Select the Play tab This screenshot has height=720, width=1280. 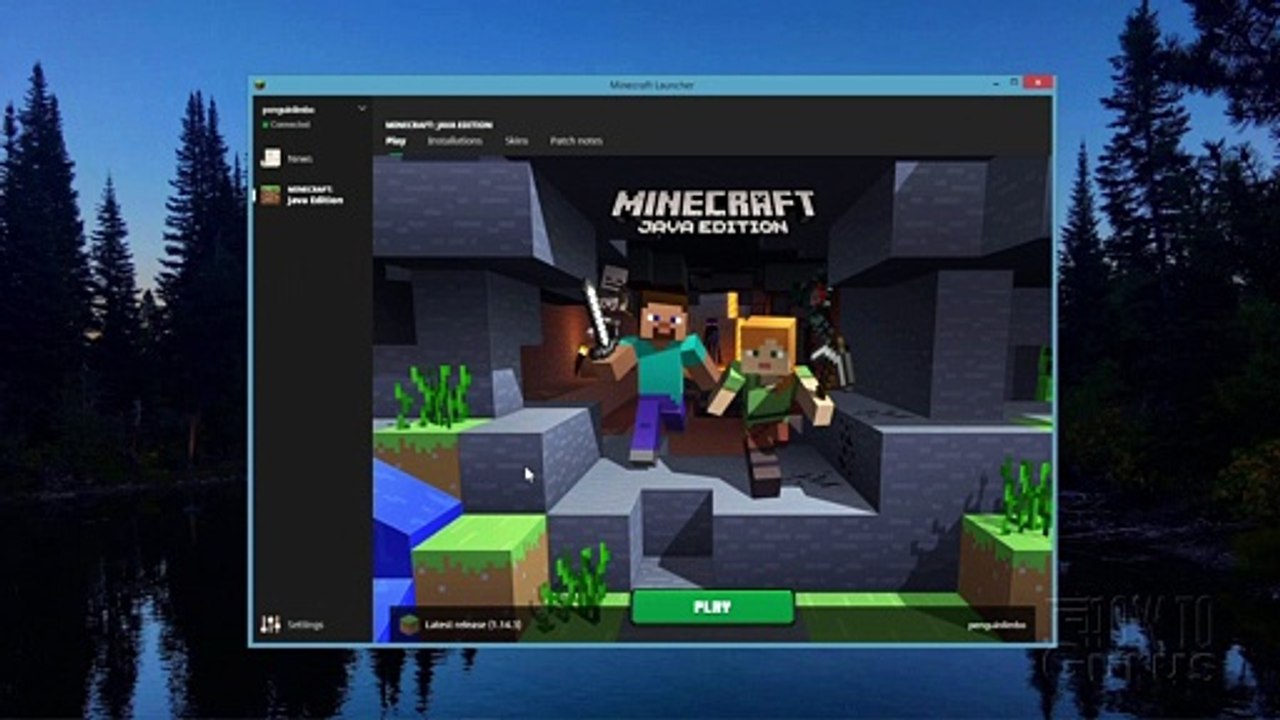click(x=395, y=141)
